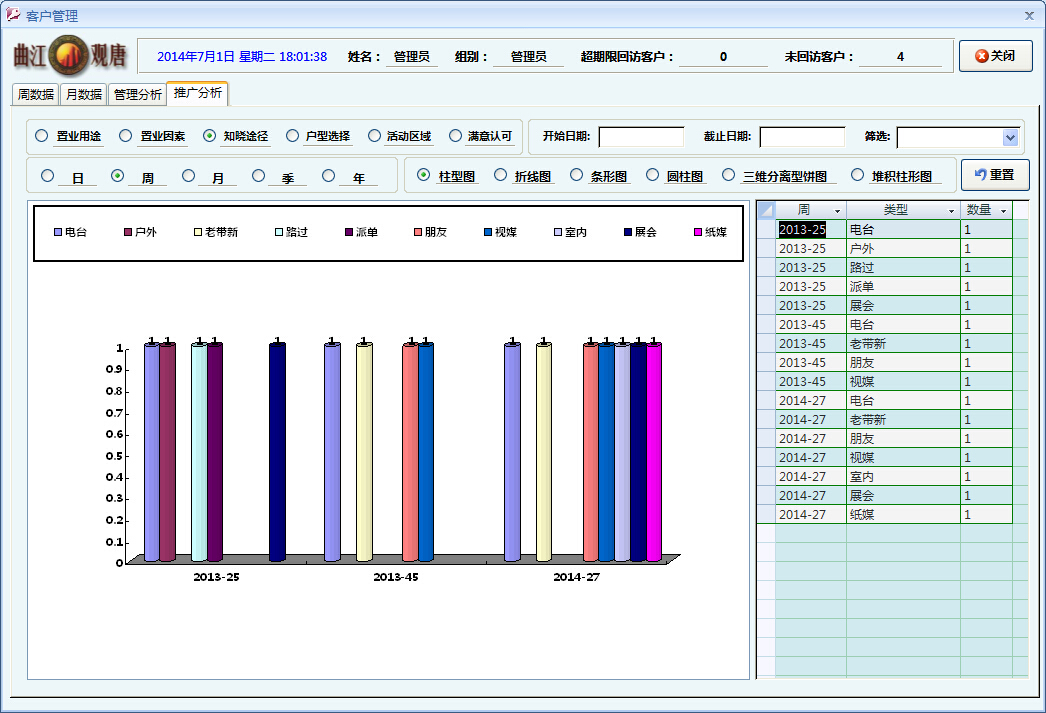Choose the 年 period radio option
The image size is (1046, 713).
coord(328,175)
